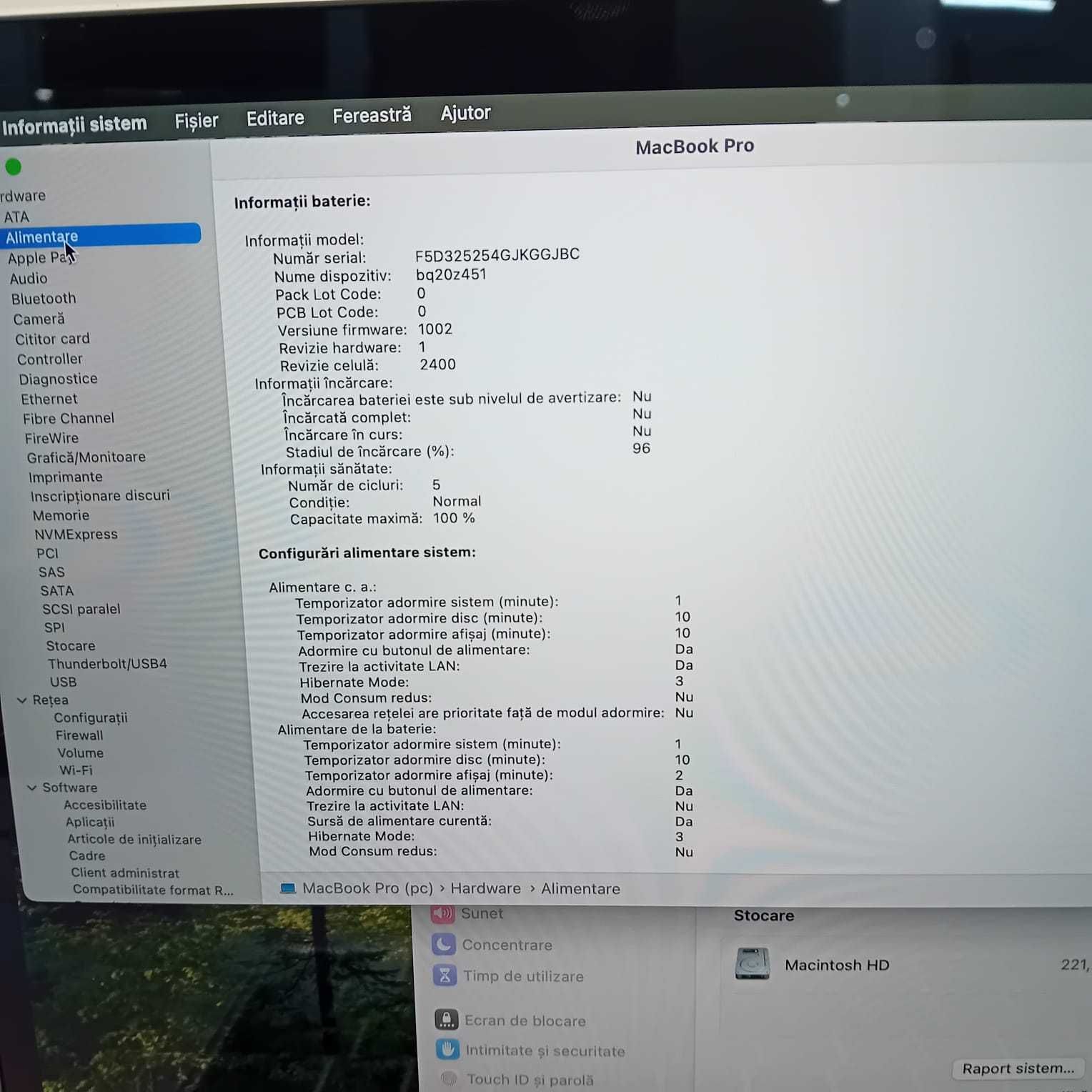Click device name bq20z451
The image size is (1092, 1092).
point(451,274)
